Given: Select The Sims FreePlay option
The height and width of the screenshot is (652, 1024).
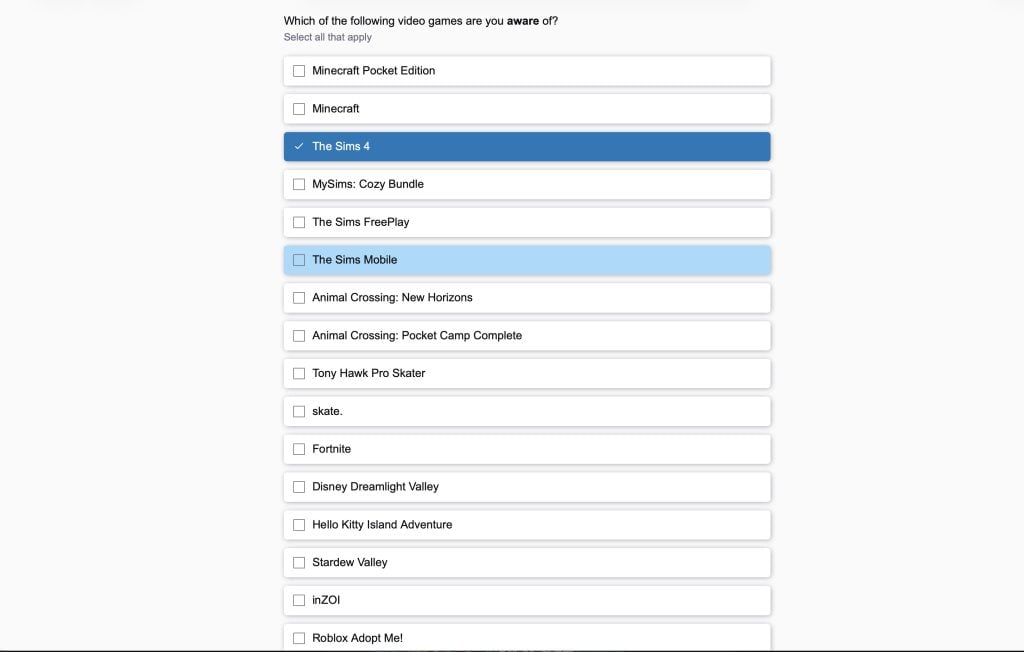Looking at the screenshot, I should pyautogui.click(x=299, y=222).
